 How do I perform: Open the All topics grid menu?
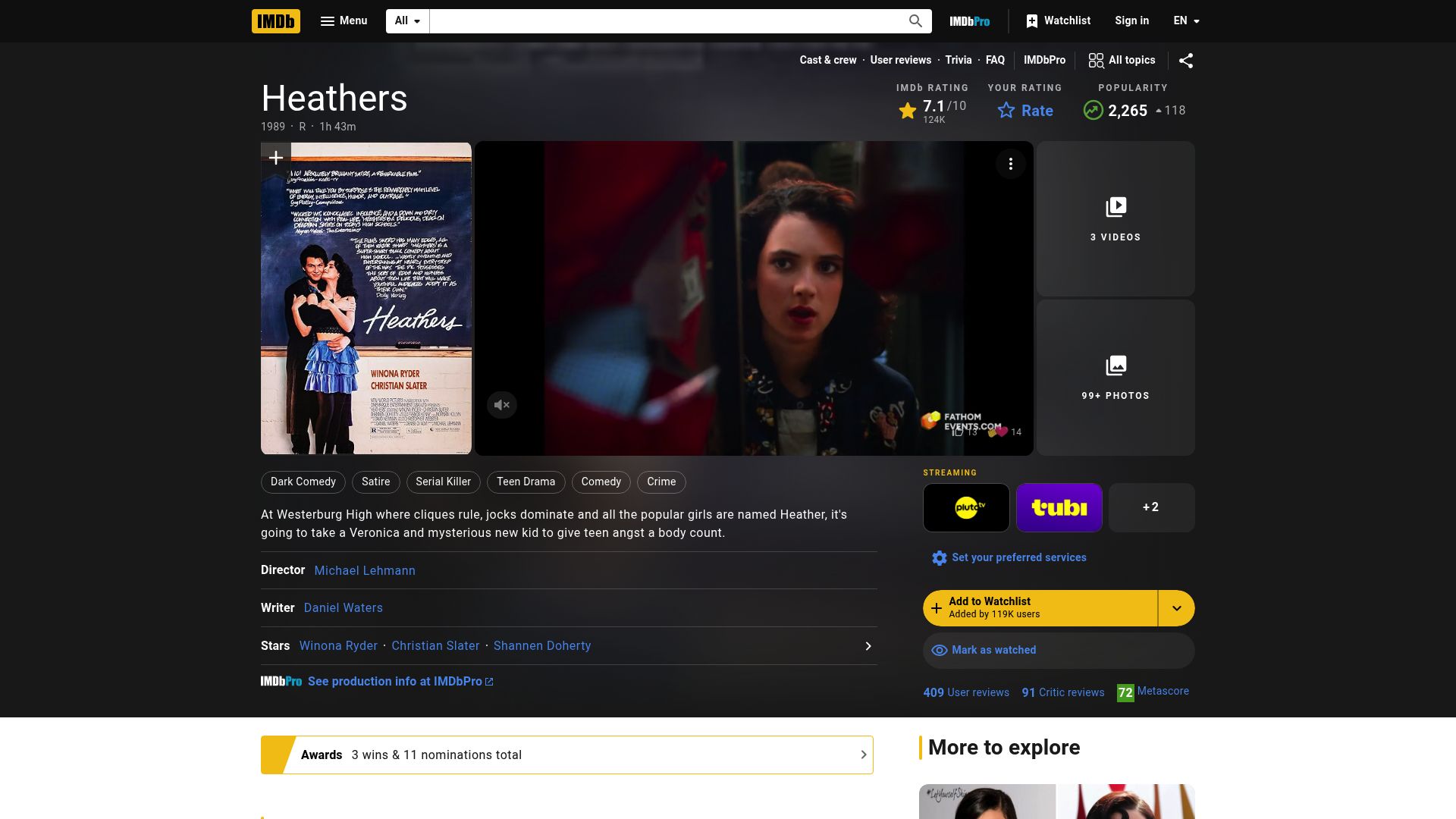(x=1122, y=61)
